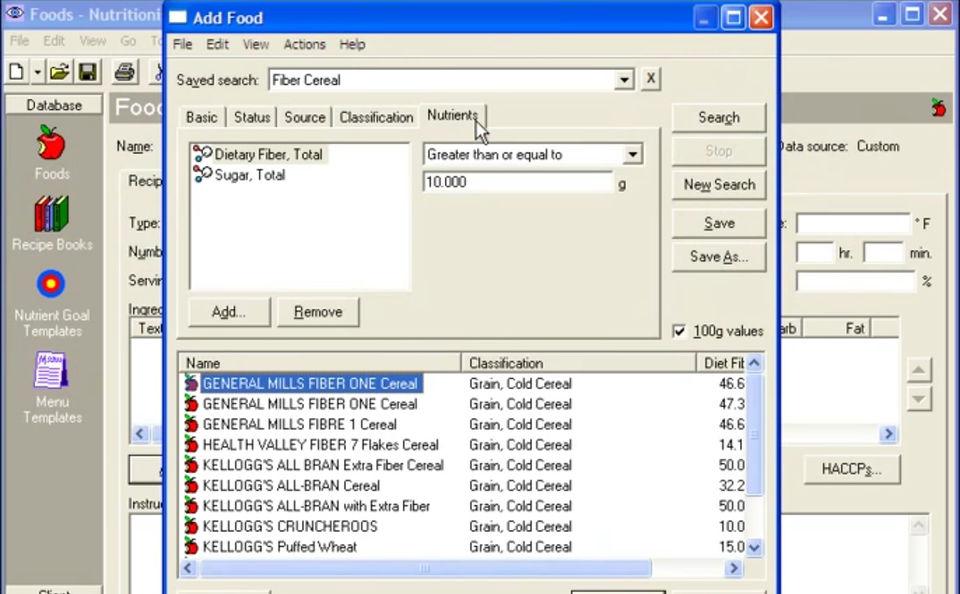This screenshot has width=960, height=594.
Task: Click results list scroll left arrow
Action: point(189,568)
